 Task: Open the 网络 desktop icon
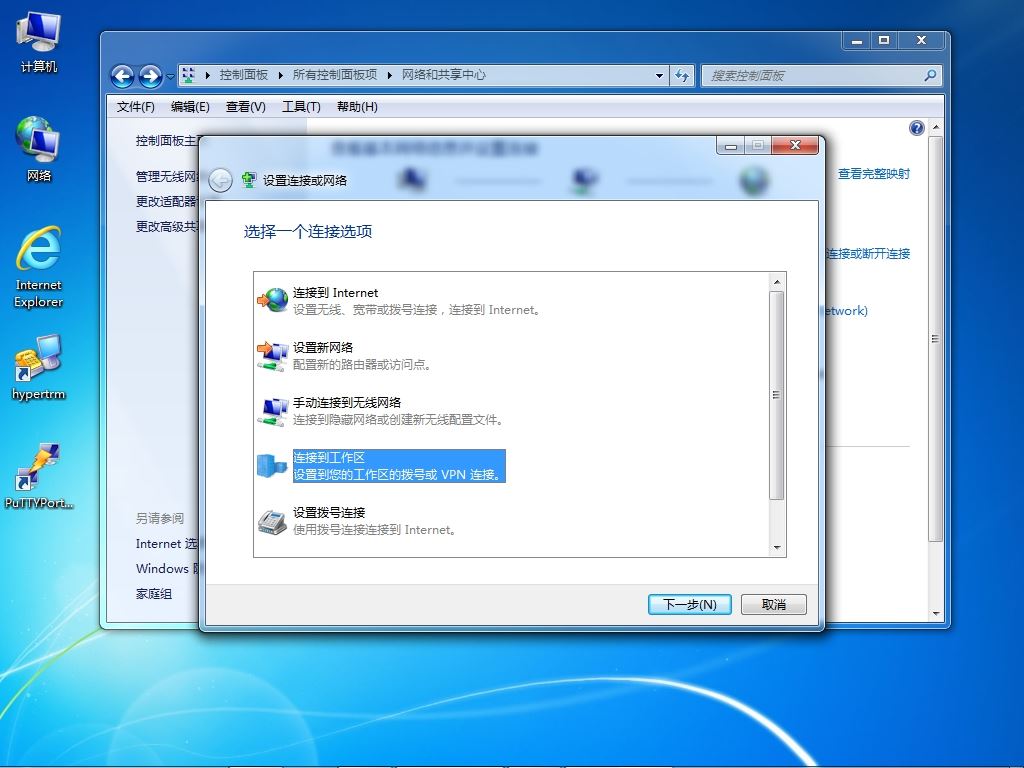tap(39, 150)
